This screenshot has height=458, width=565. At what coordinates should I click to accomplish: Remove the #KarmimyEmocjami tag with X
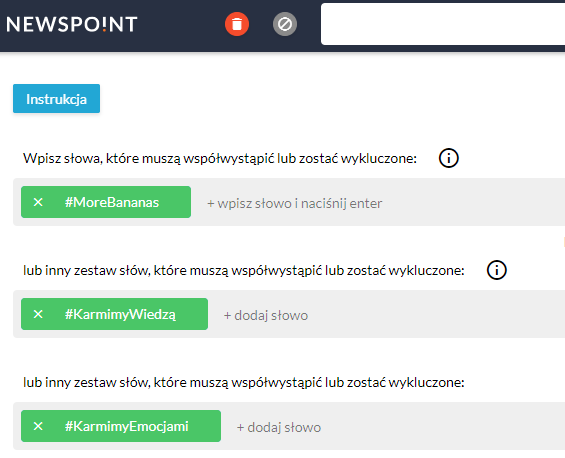38,426
